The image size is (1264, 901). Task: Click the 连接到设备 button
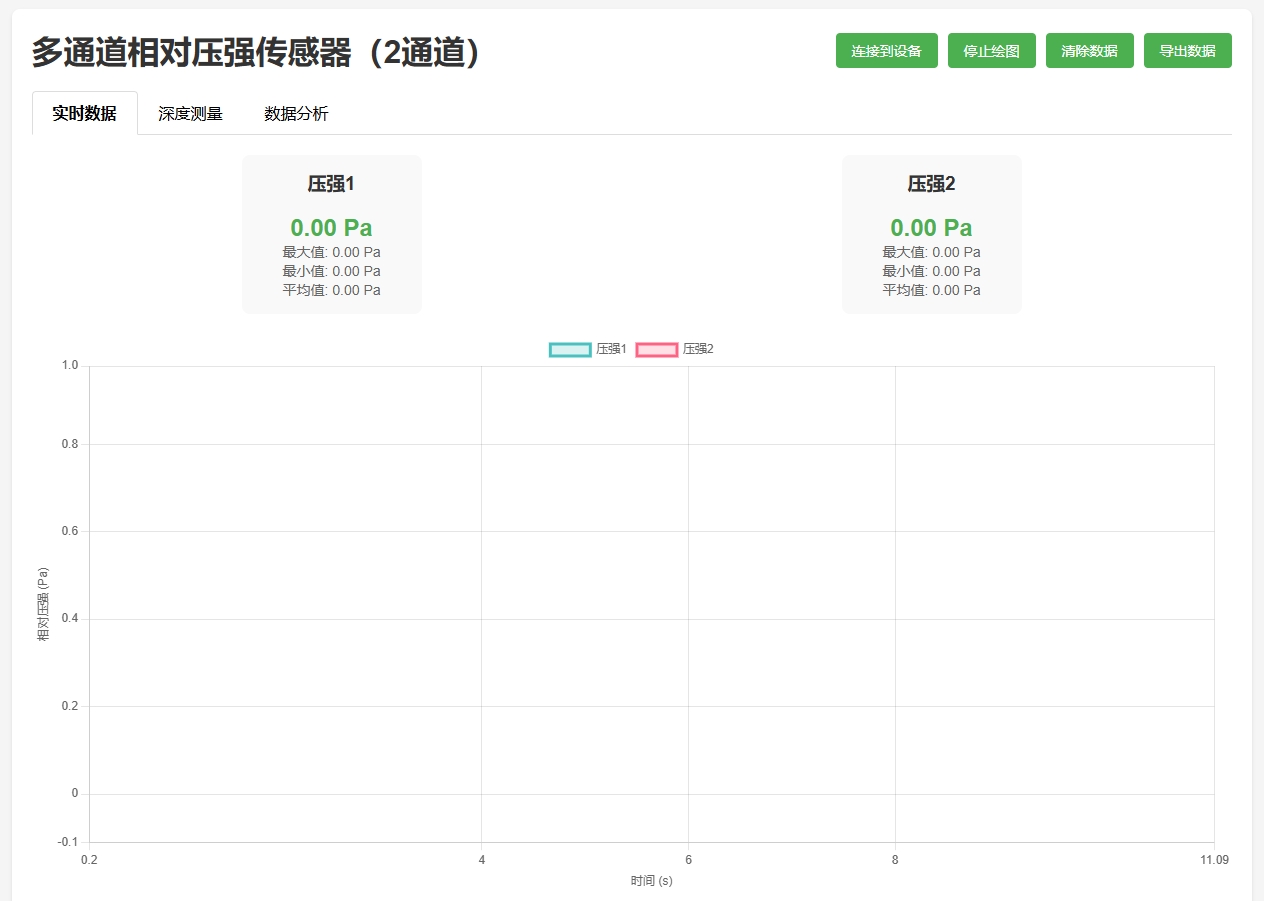click(x=886, y=50)
